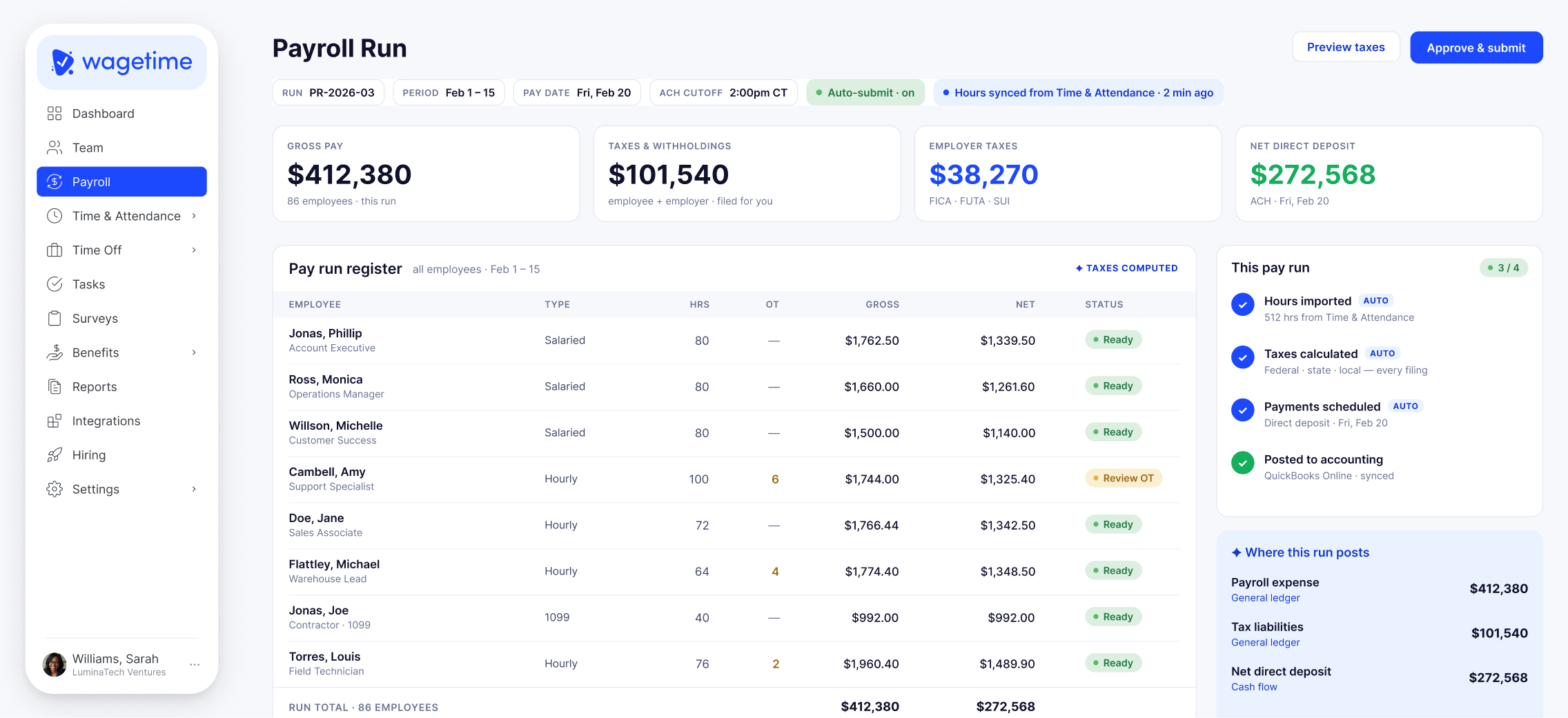Click the ACH CUTOFF 2:00pm CT pill
This screenshot has height=718, width=1568.
click(x=723, y=92)
